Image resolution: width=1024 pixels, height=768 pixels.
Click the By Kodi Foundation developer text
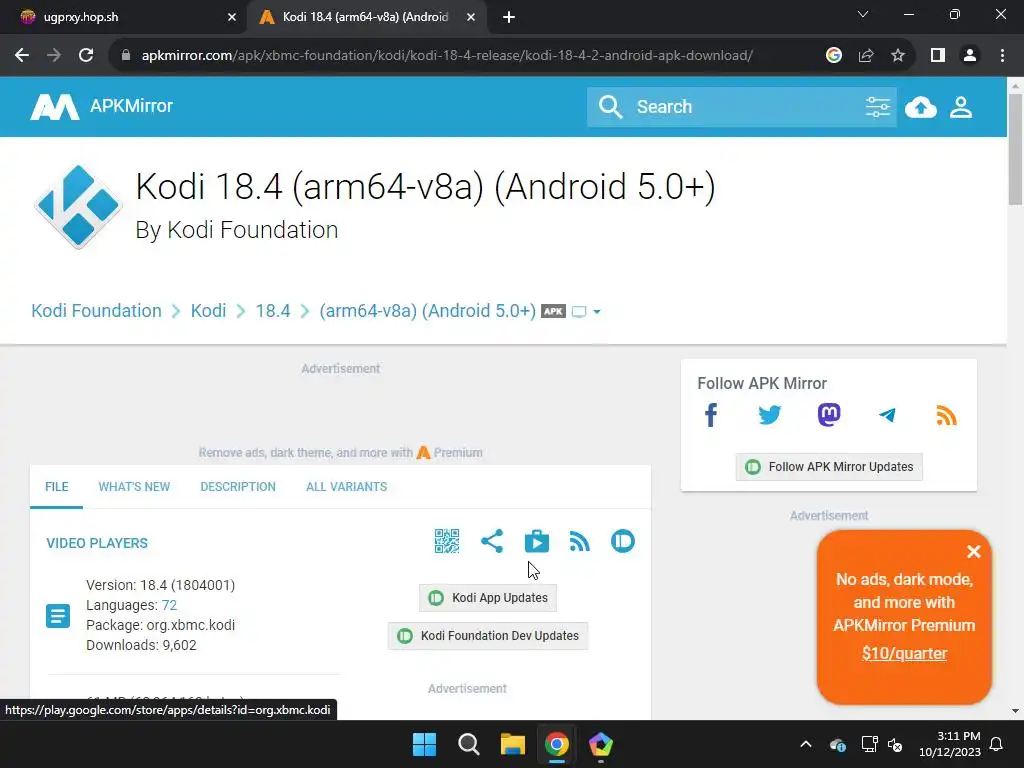coord(236,230)
